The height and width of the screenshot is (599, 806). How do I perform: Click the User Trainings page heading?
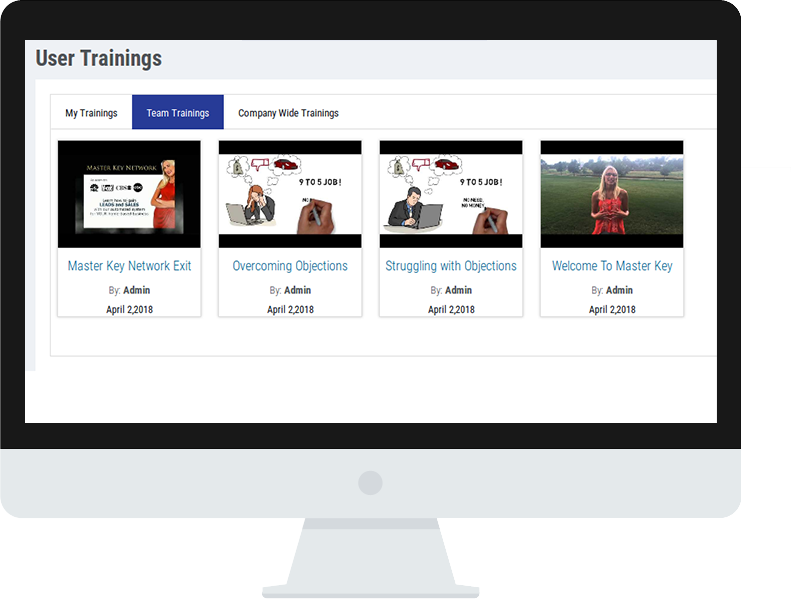click(x=99, y=58)
